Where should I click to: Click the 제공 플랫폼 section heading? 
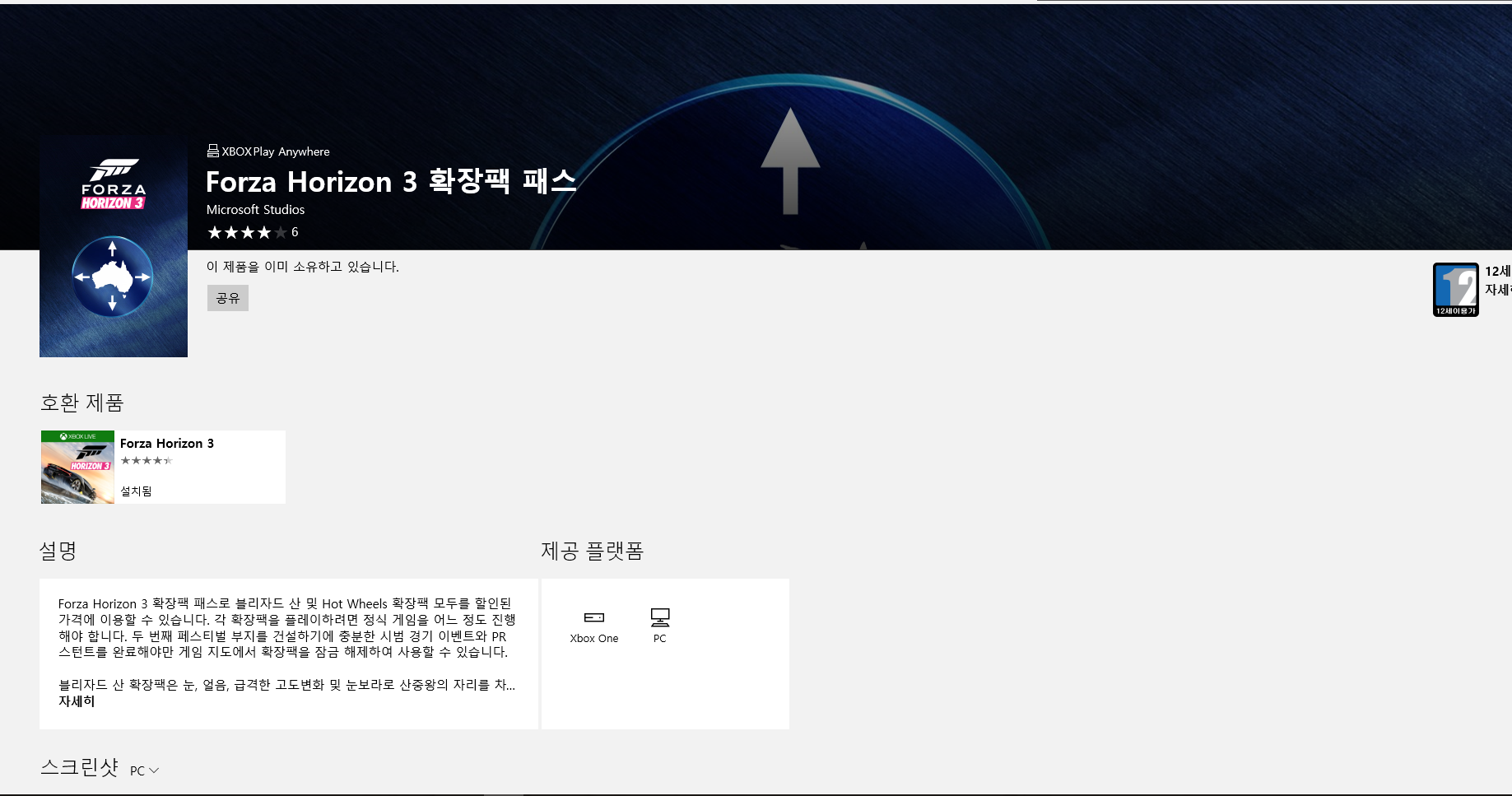point(592,551)
